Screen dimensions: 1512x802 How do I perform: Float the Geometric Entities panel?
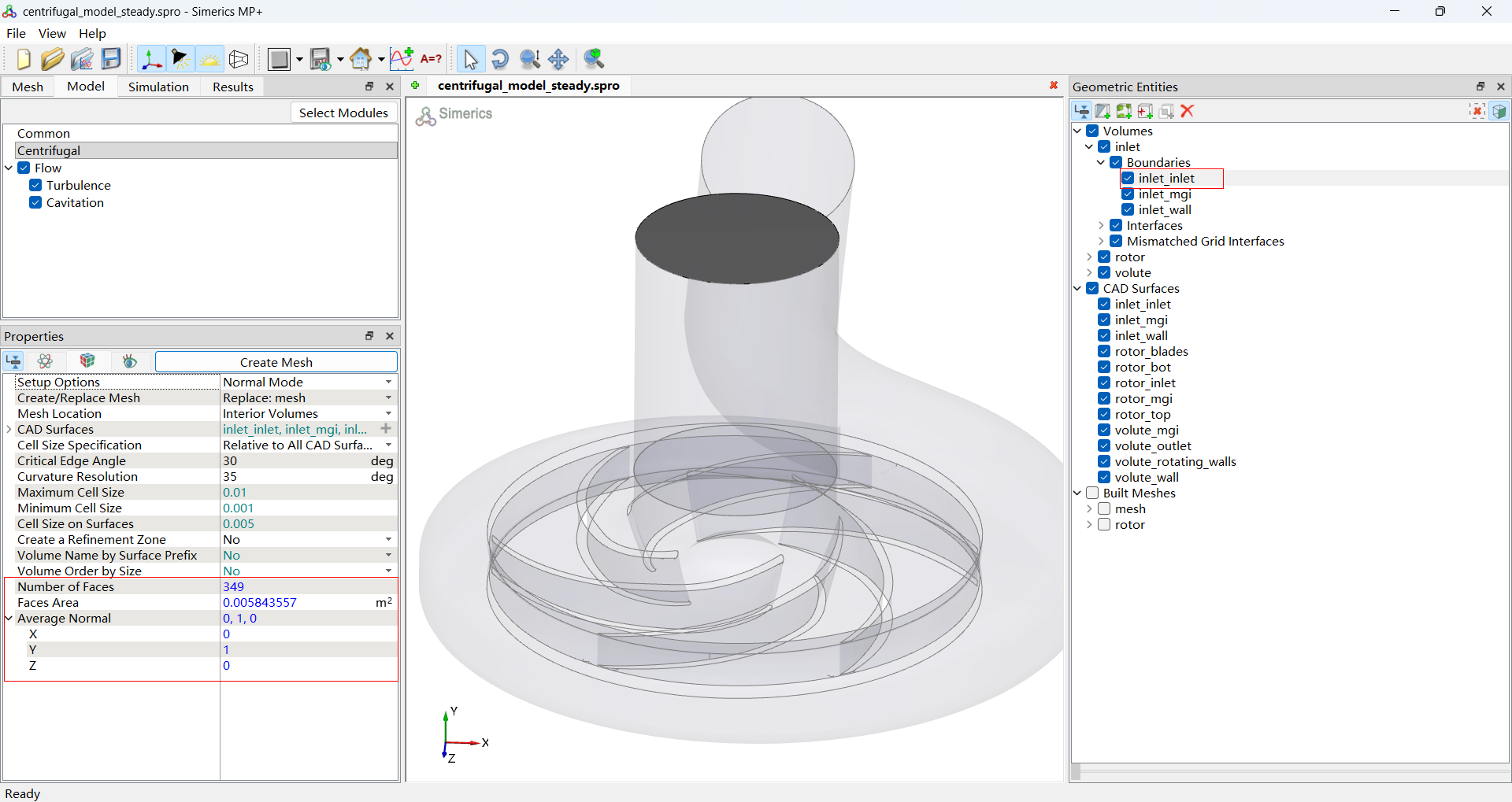[1480, 87]
